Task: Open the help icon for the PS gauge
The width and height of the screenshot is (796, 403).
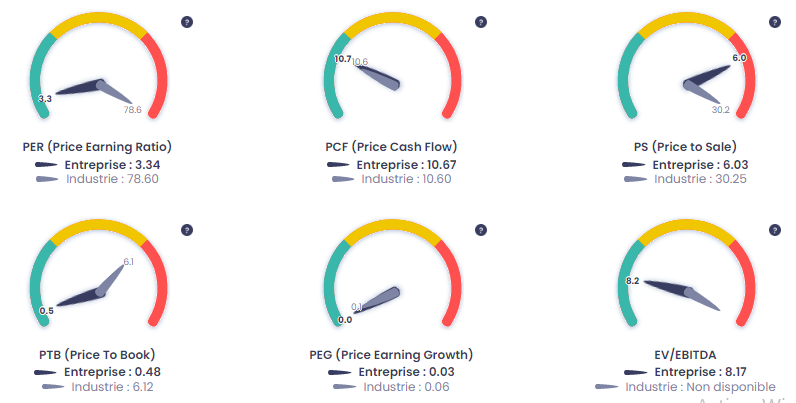Action: (x=775, y=22)
